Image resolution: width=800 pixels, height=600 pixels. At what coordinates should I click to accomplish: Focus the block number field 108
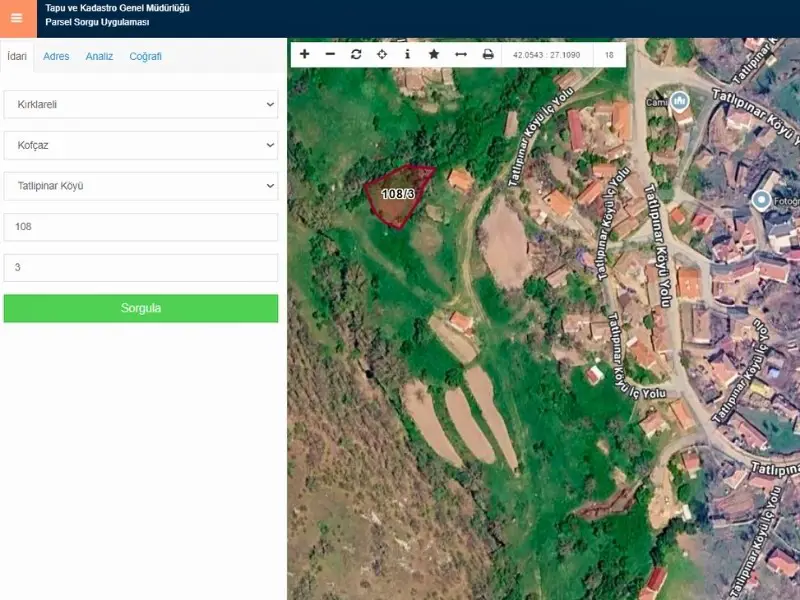141,227
